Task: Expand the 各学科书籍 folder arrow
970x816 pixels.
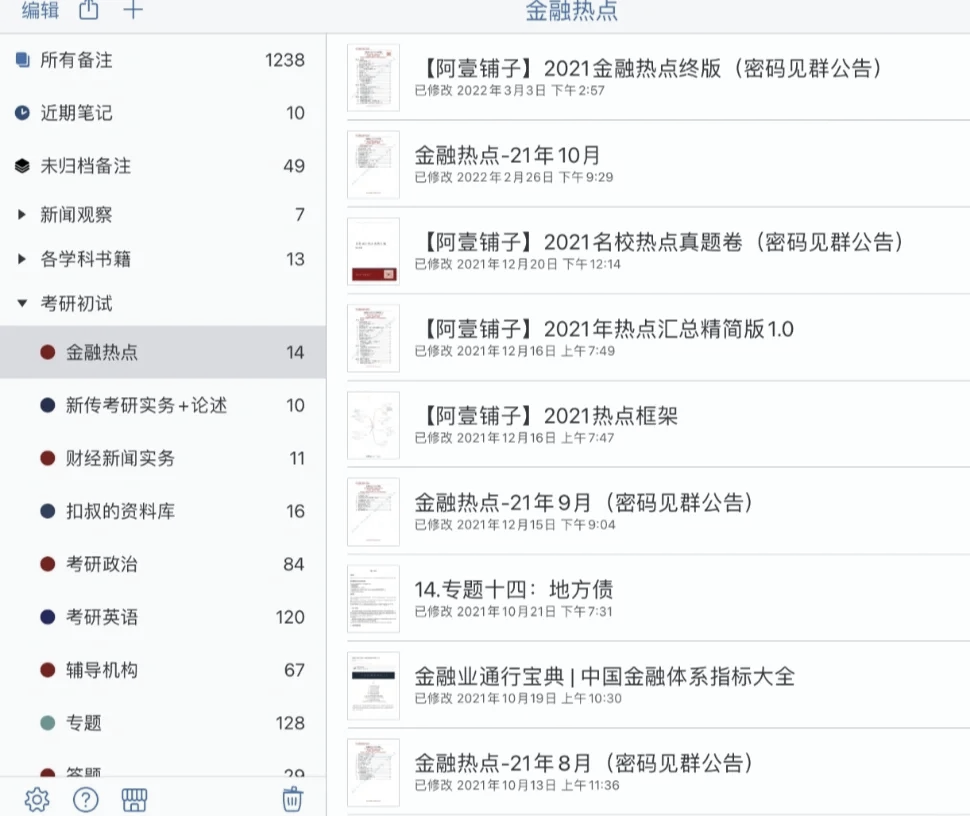Action: pyautogui.click(x=22, y=259)
